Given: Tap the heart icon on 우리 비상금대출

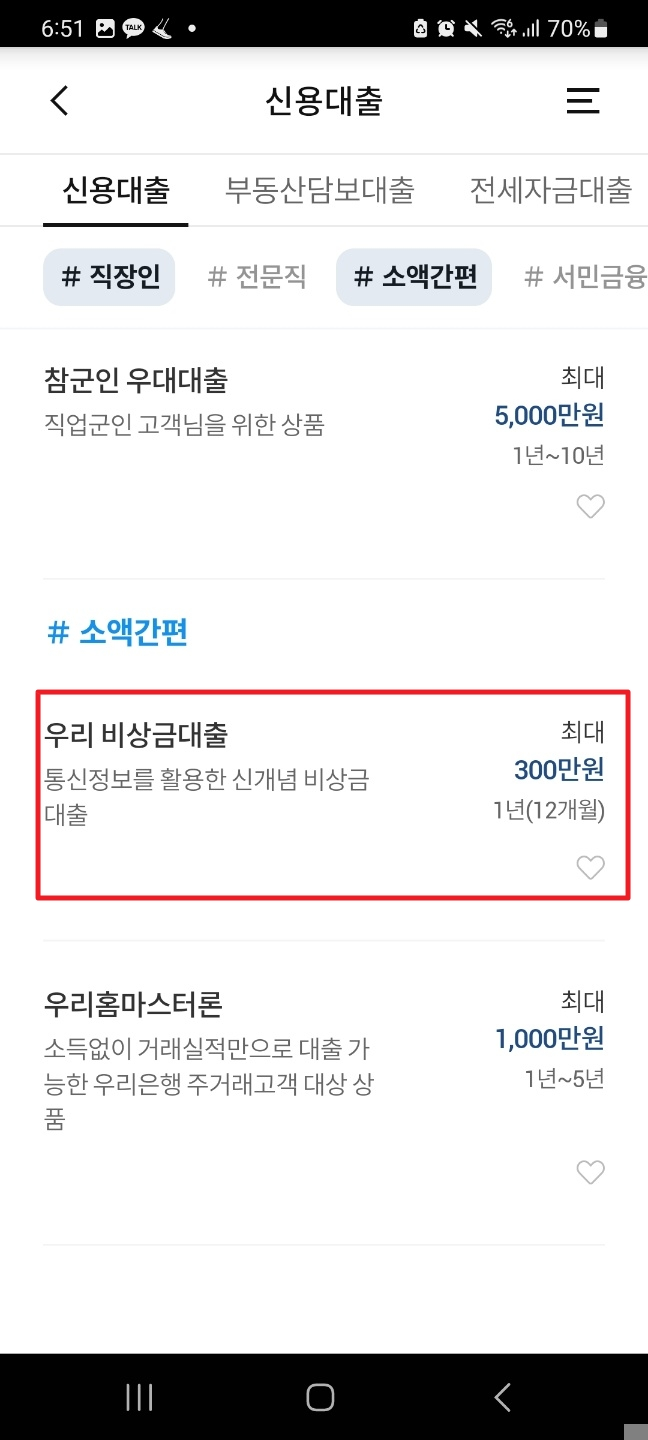Looking at the screenshot, I should click(590, 868).
